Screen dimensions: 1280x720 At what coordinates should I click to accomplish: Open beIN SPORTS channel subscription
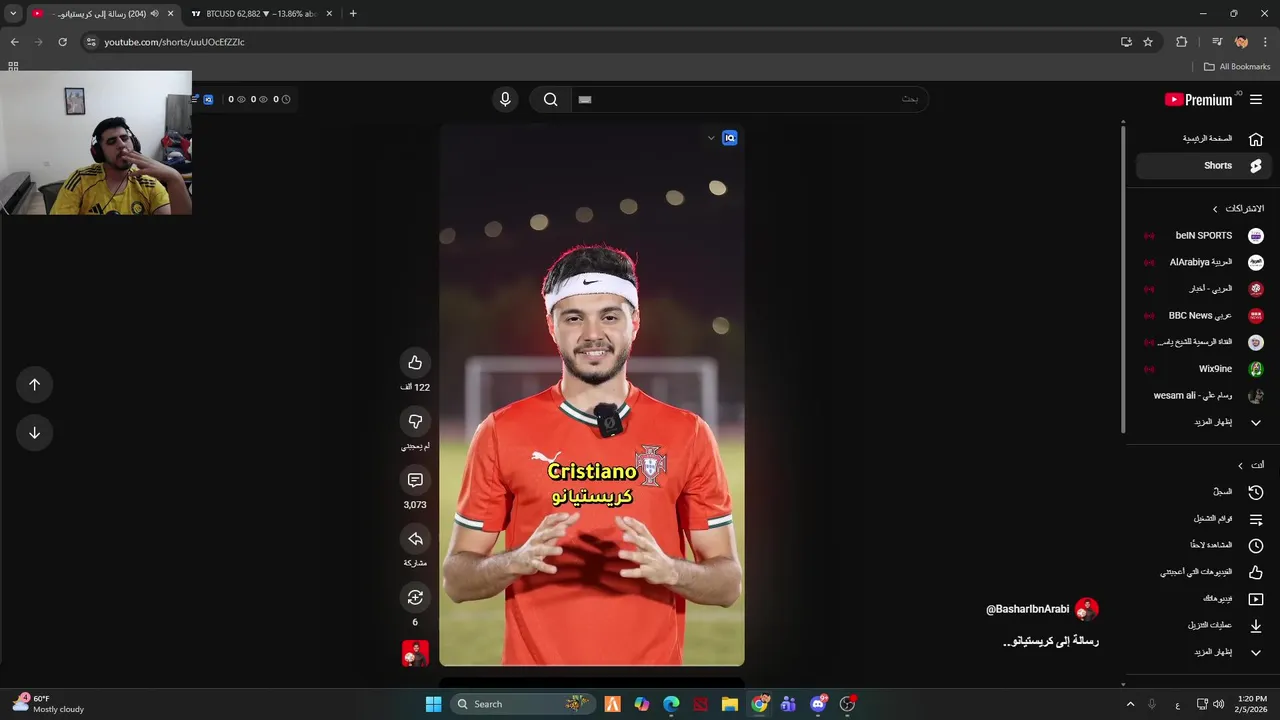1203,236
